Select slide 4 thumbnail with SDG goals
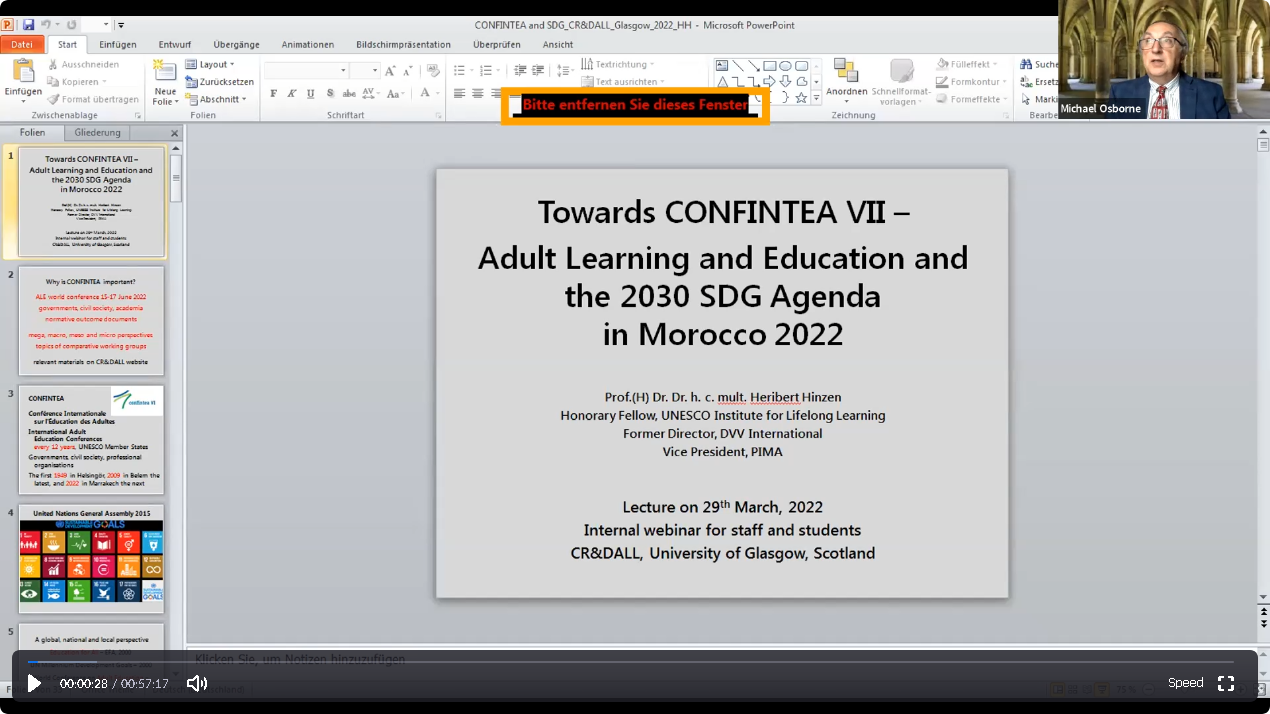Viewport: 1270px width, 714px height. 91,559
